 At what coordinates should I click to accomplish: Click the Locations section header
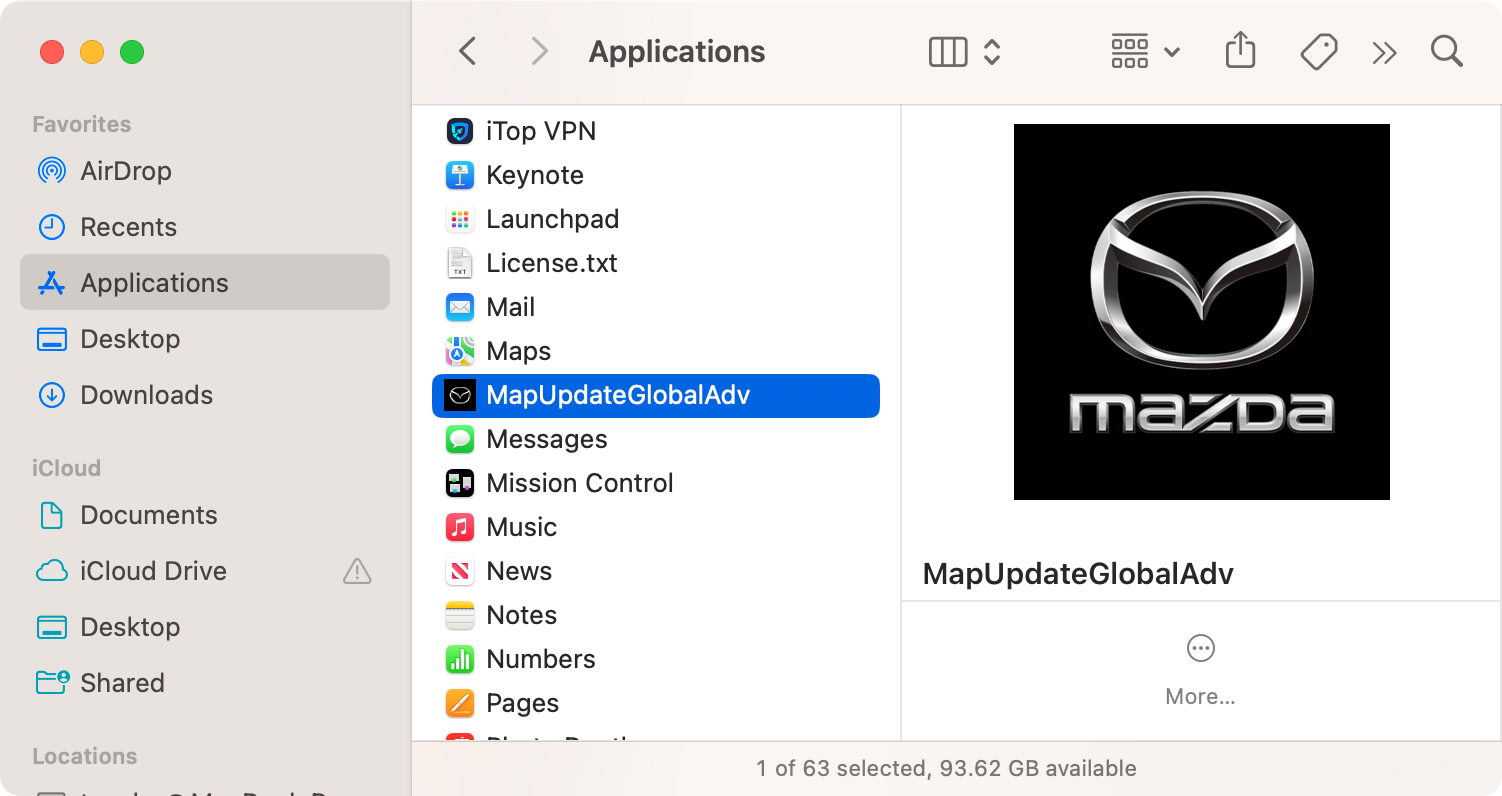[85, 756]
